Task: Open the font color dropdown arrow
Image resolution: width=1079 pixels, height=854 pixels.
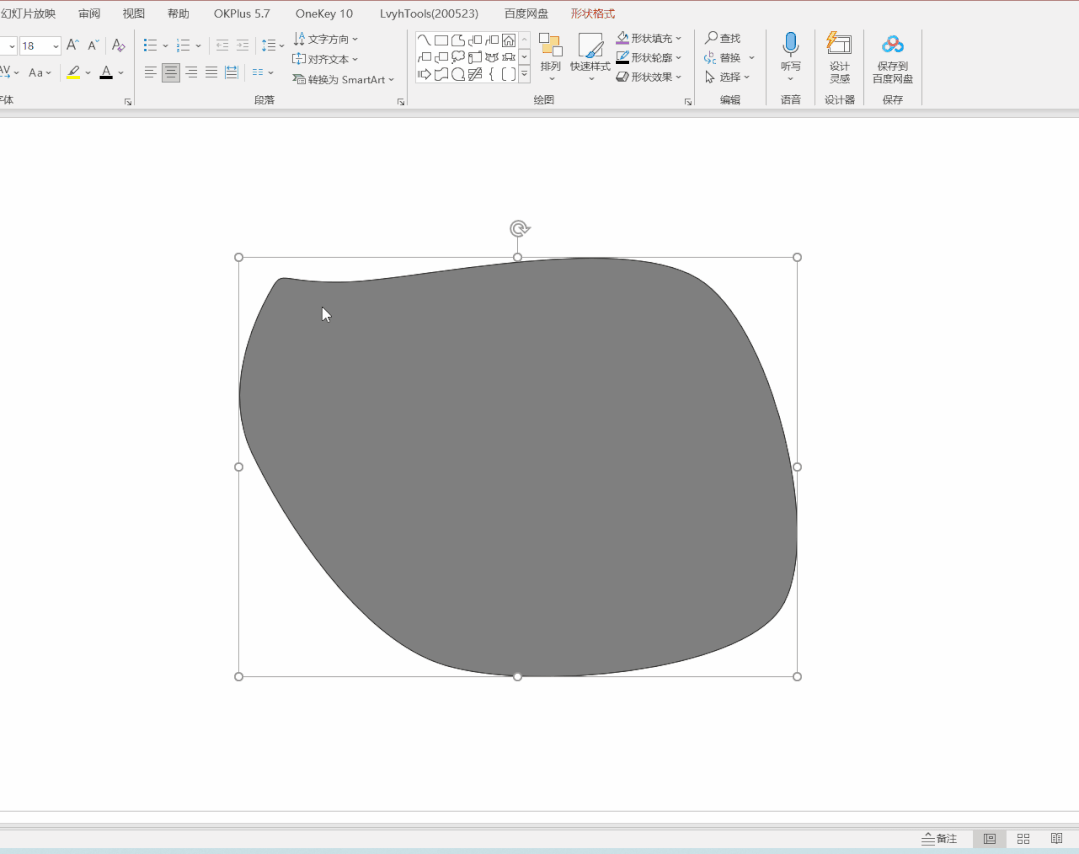Action: [121, 73]
